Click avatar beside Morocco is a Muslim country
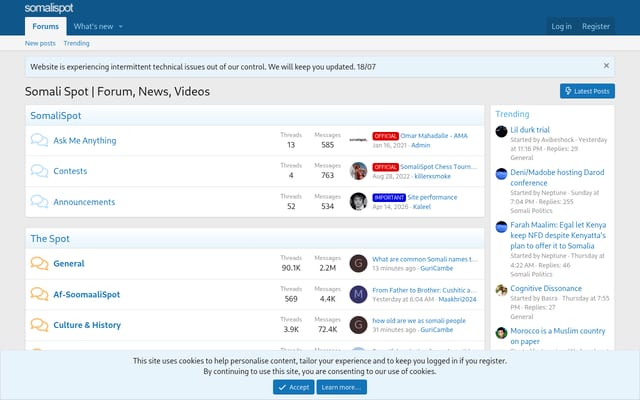 pyautogui.click(x=501, y=333)
